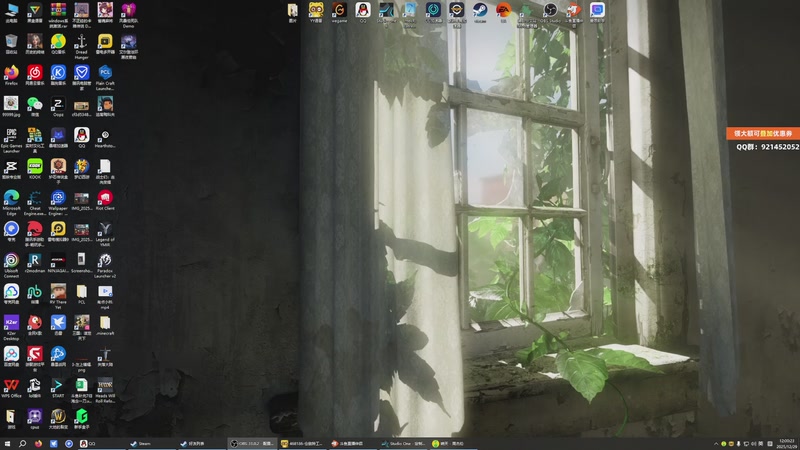
Task: Launch YY语音 owl icon
Action: (316, 13)
